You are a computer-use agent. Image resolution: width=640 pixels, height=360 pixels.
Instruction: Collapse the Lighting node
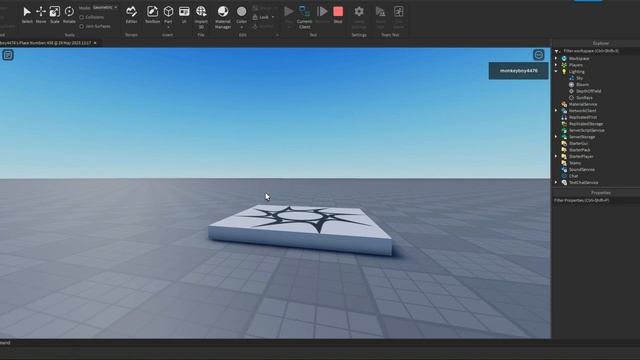click(556, 72)
